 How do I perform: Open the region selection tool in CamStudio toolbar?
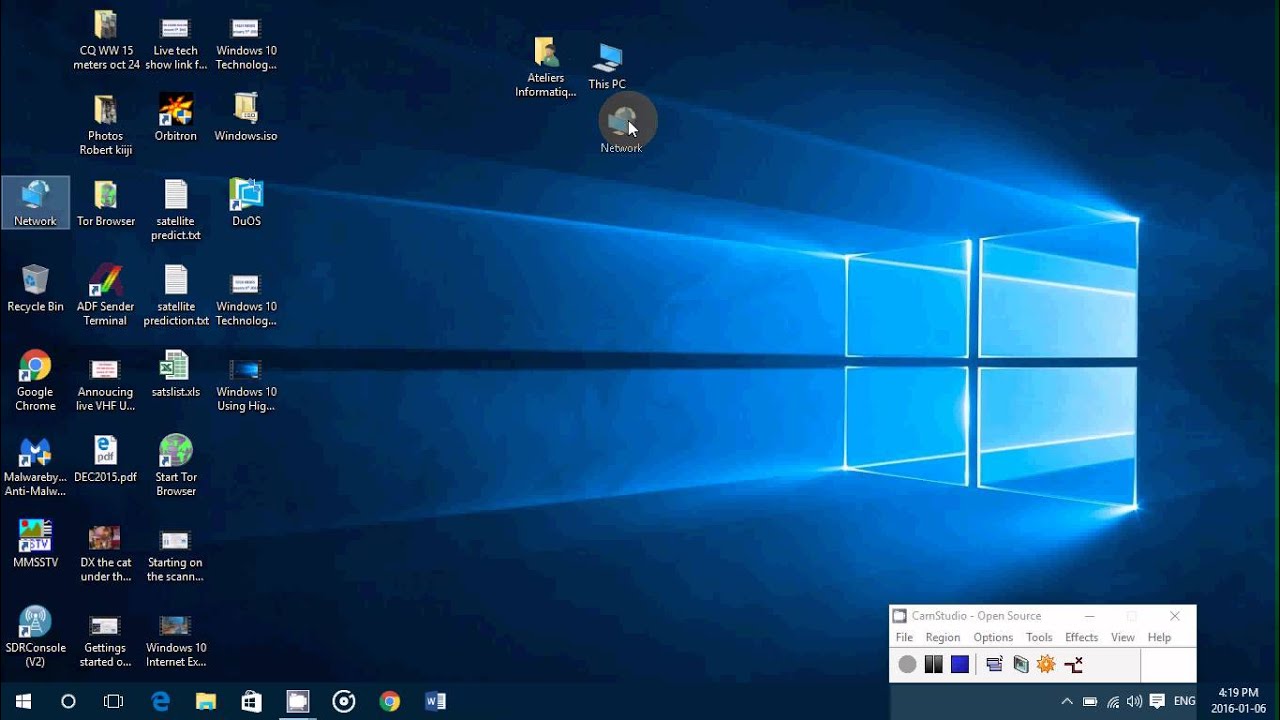coord(994,663)
